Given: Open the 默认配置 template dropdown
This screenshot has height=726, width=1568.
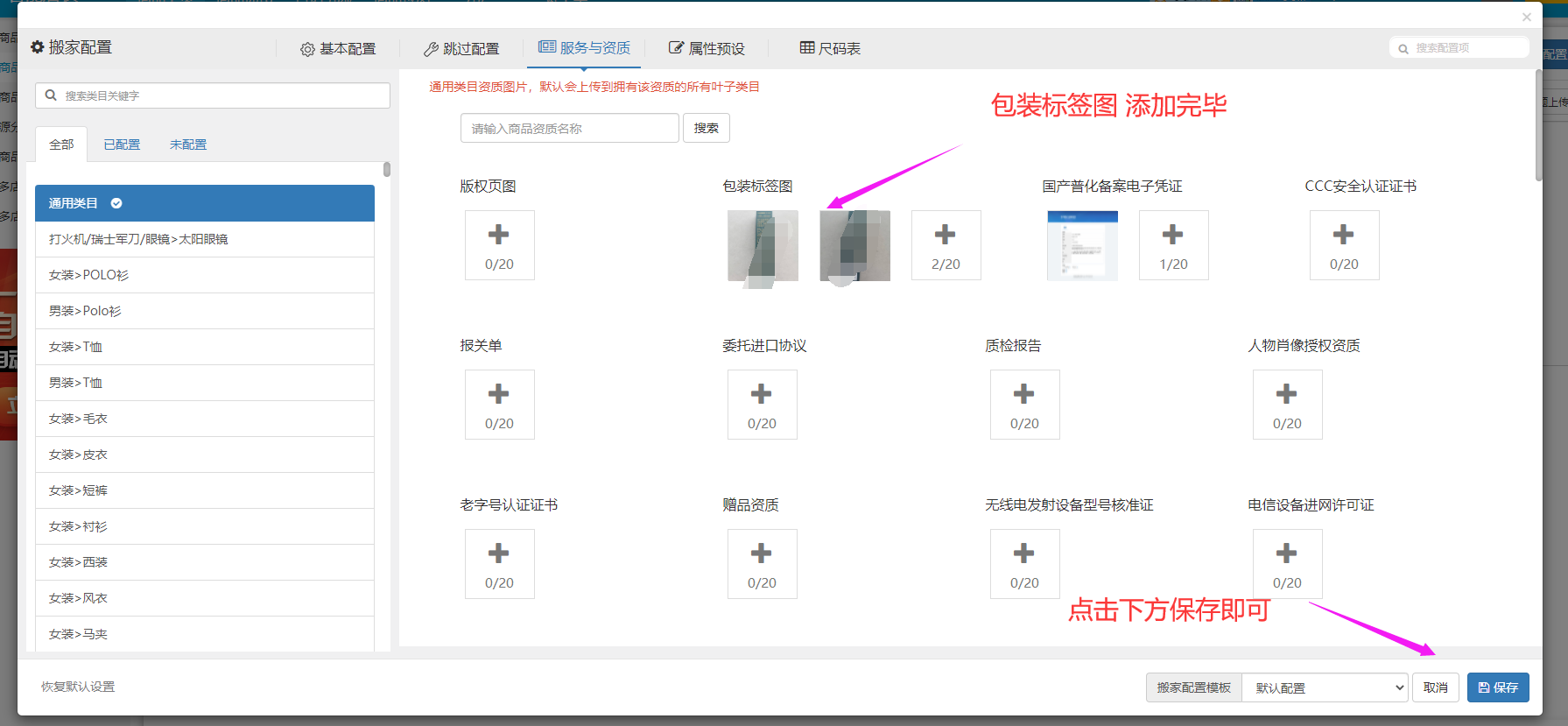Looking at the screenshot, I should pyautogui.click(x=1324, y=687).
